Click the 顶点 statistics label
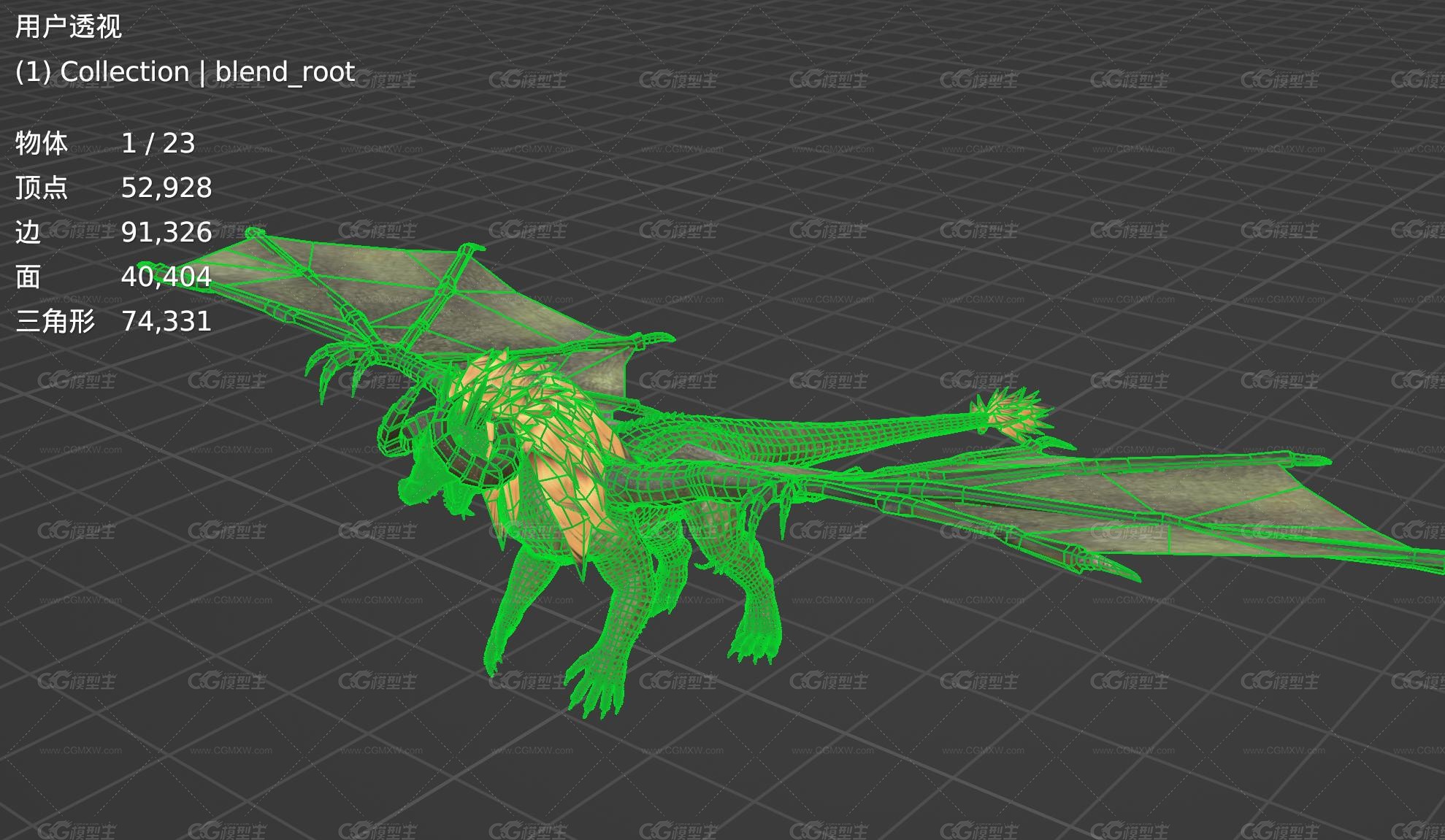The image size is (1445, 840). pos(42,188)
